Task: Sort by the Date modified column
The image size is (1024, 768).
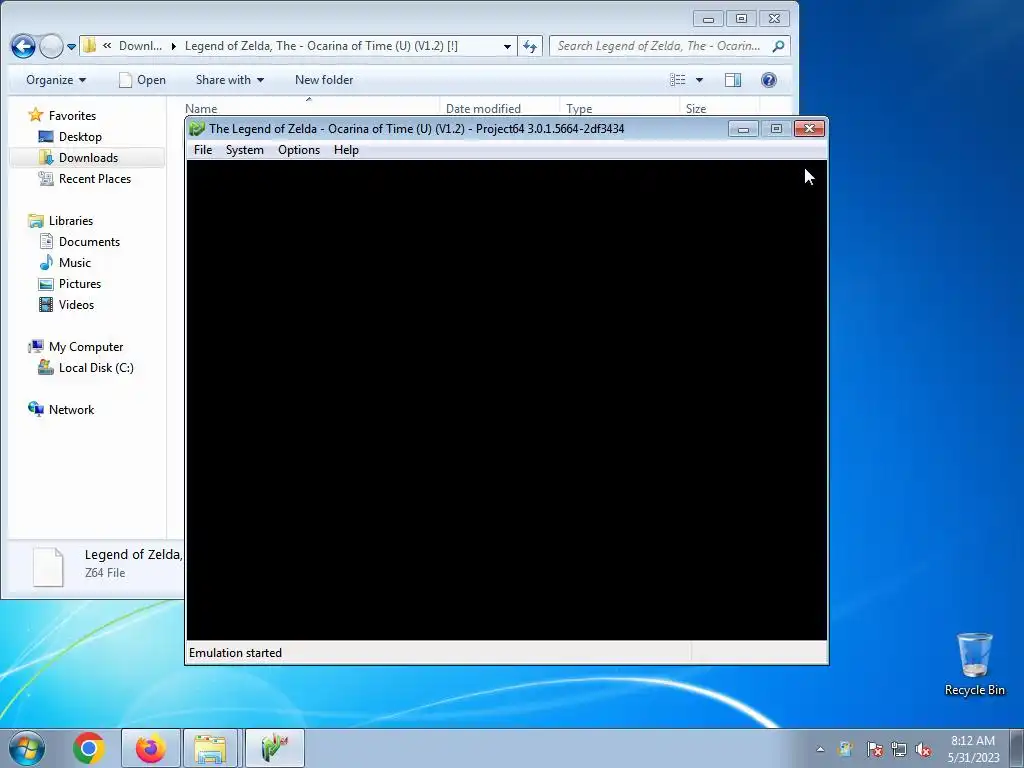Action: click(483, 108)
